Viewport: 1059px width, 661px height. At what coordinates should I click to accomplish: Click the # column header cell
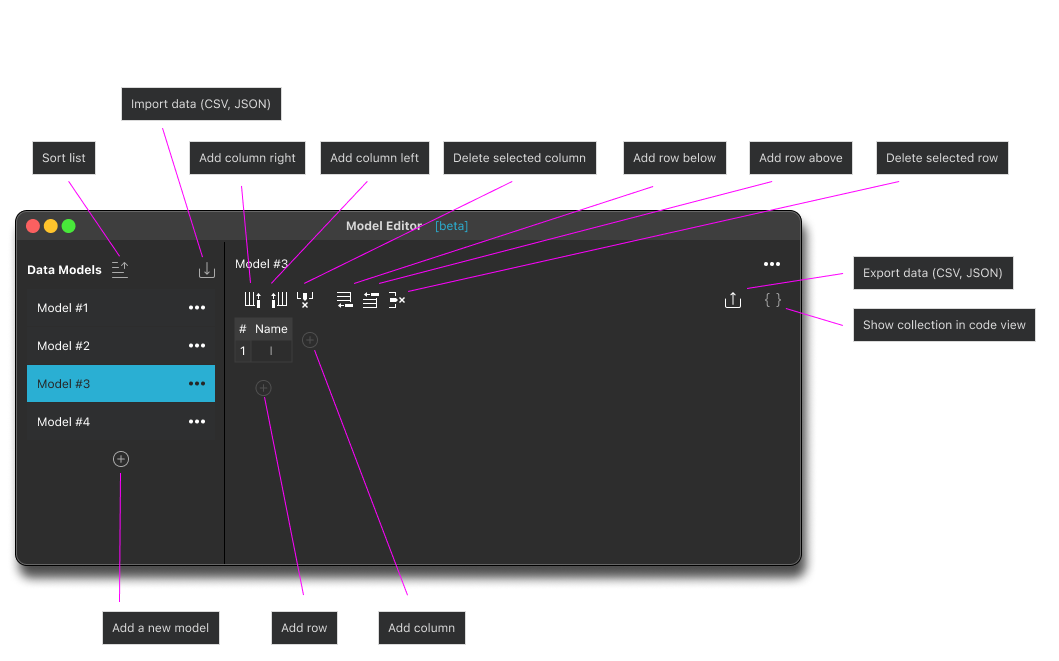tap(243, 329)
